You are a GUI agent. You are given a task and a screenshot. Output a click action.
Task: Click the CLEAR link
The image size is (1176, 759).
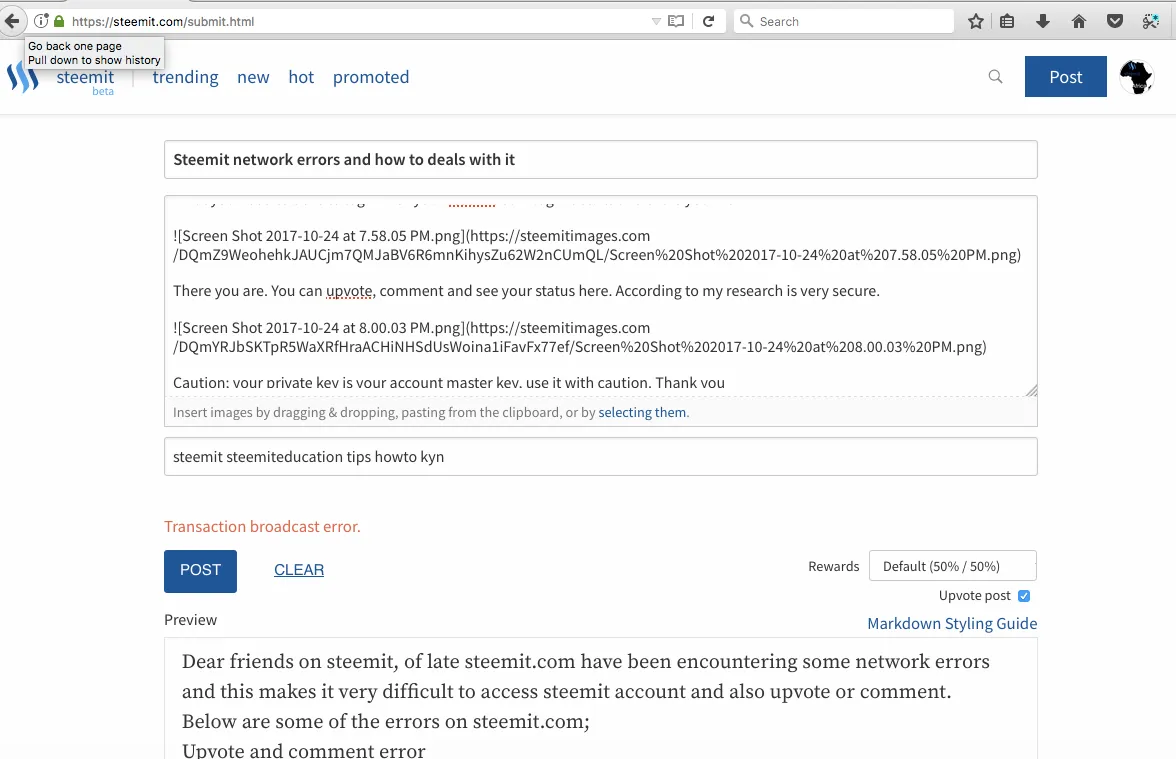[x=298, y=570]
